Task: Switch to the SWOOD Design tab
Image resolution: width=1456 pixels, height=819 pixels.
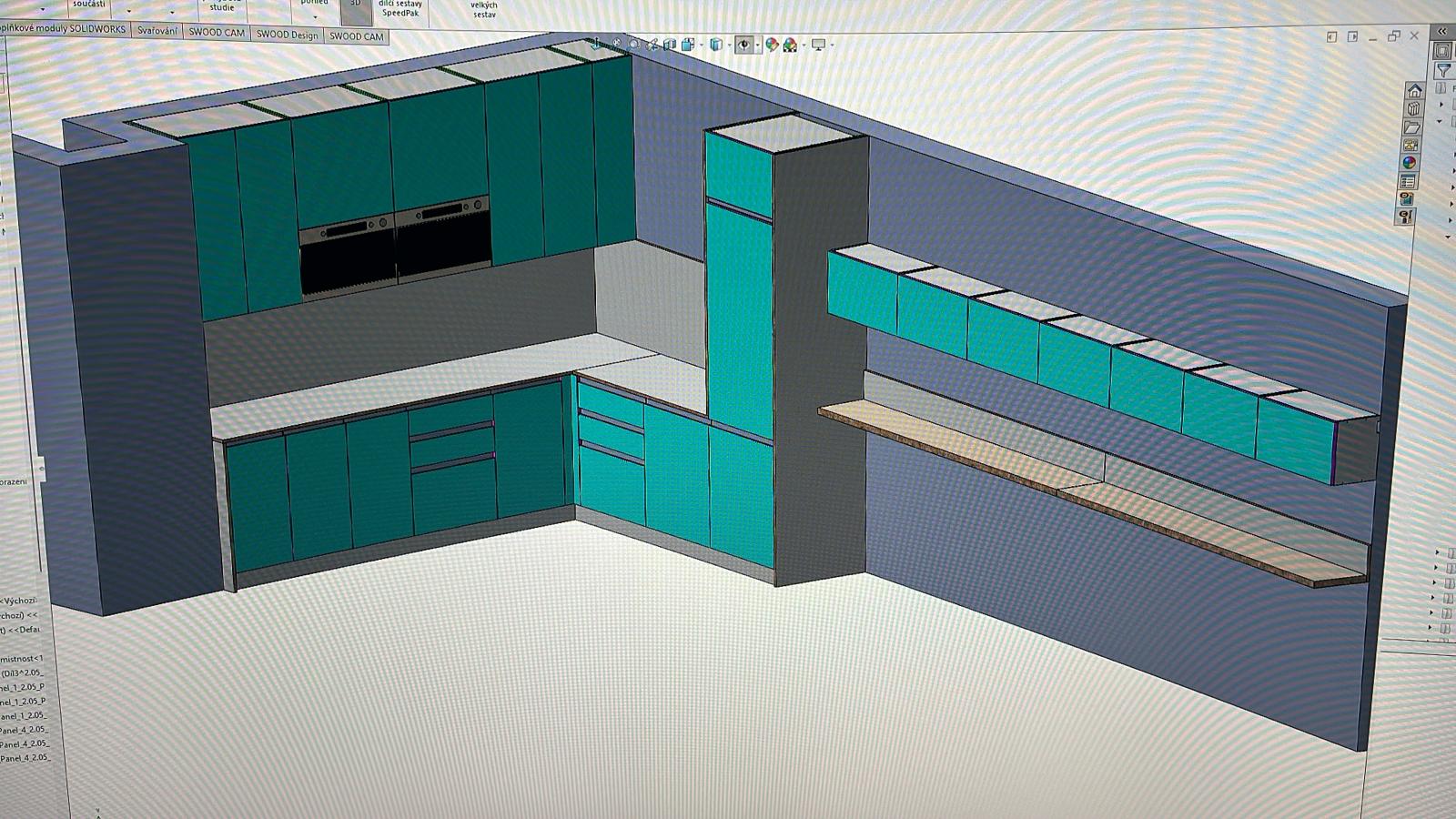Action: pyautogui.click(x=287, y=35)
